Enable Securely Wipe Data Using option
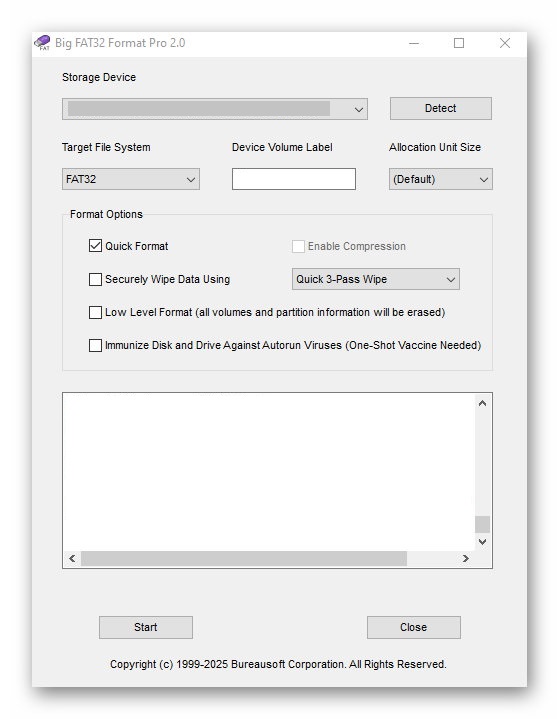The height and width of the screenshot is (719, 559). coord(95,279)
